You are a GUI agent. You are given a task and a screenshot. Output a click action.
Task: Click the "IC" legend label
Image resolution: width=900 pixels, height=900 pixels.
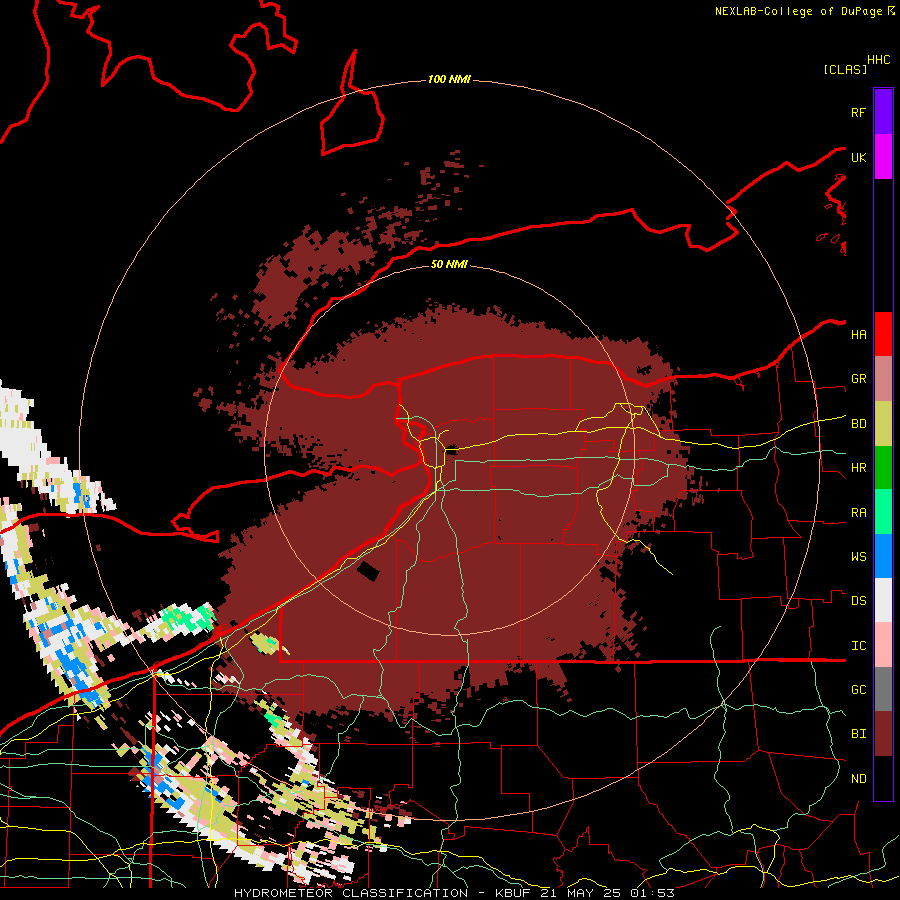point(859,646)
